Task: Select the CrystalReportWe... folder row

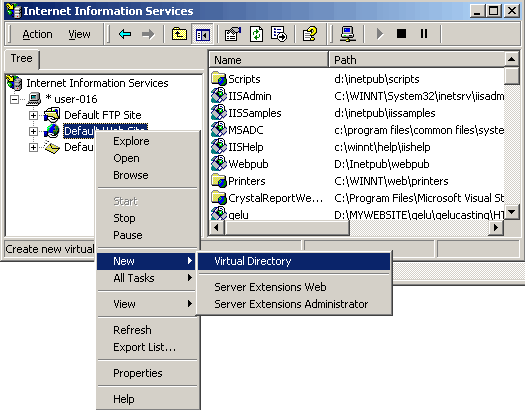Action: [357, 198]
